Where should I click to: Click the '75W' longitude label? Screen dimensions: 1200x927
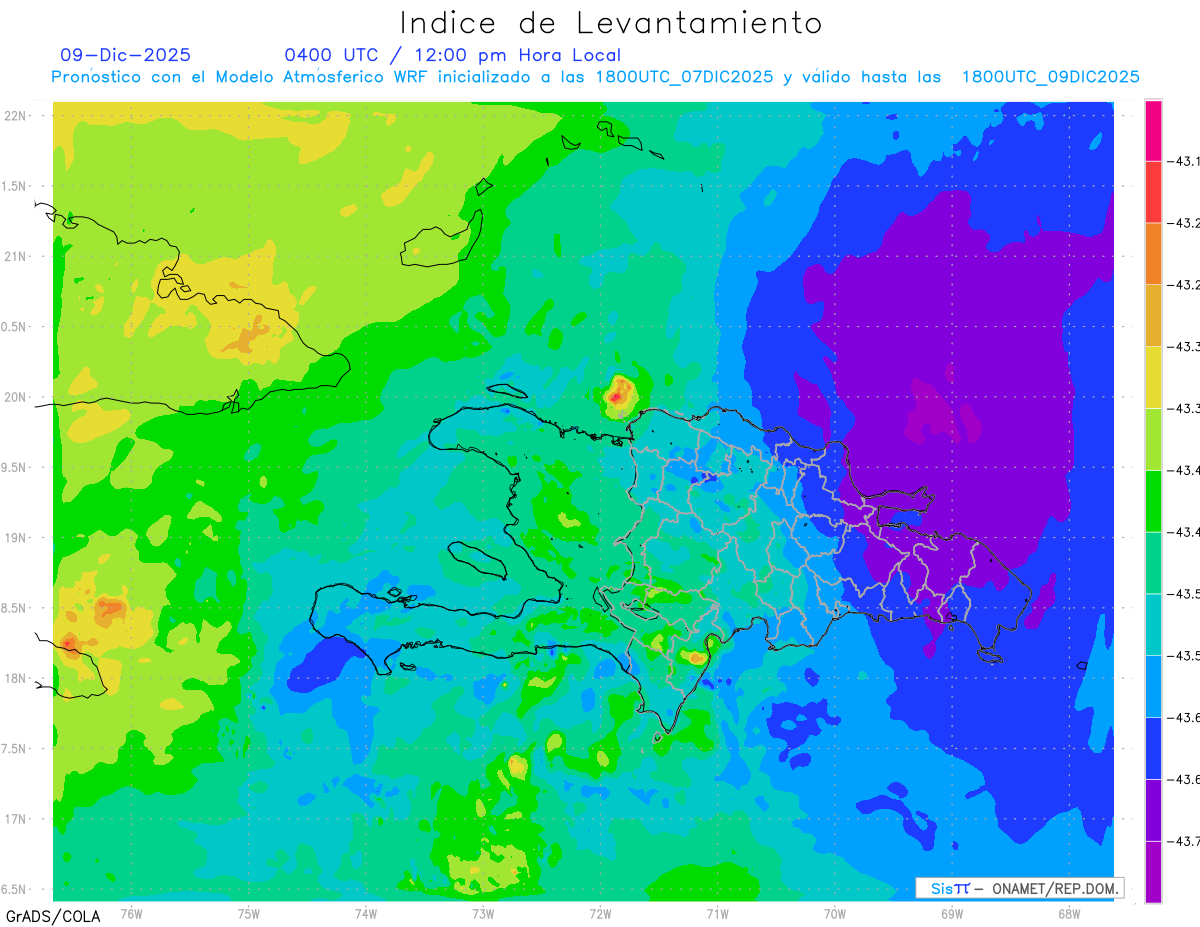[x=249, y=914]
